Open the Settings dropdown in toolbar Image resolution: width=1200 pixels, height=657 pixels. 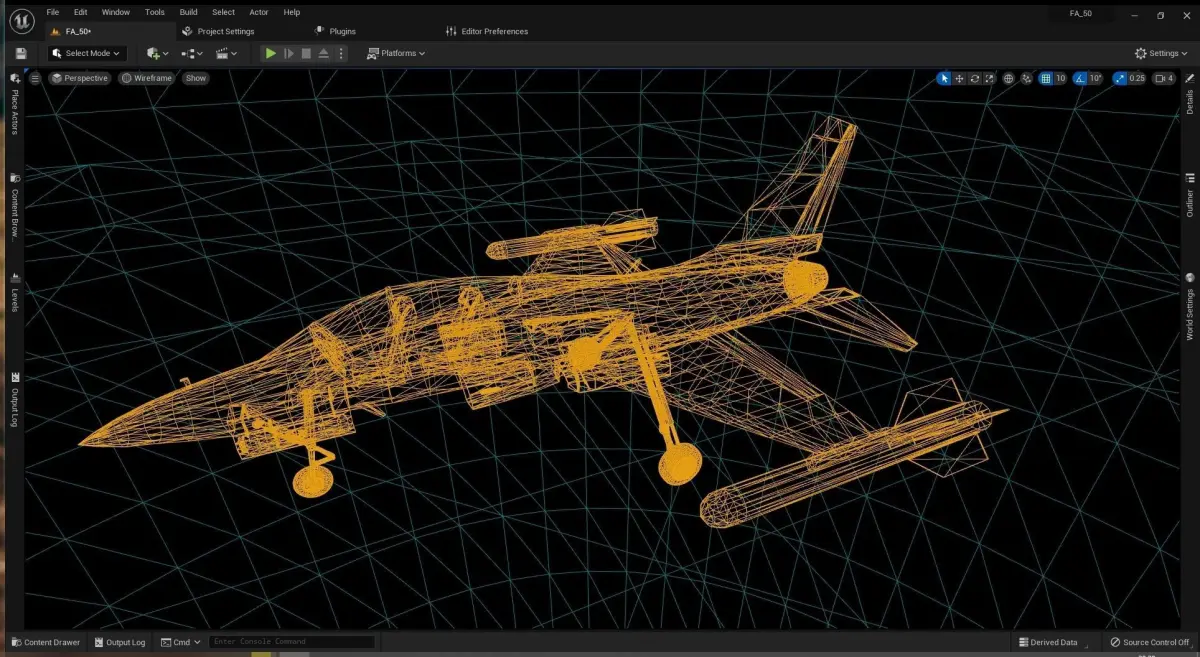tap(1162, 53)
